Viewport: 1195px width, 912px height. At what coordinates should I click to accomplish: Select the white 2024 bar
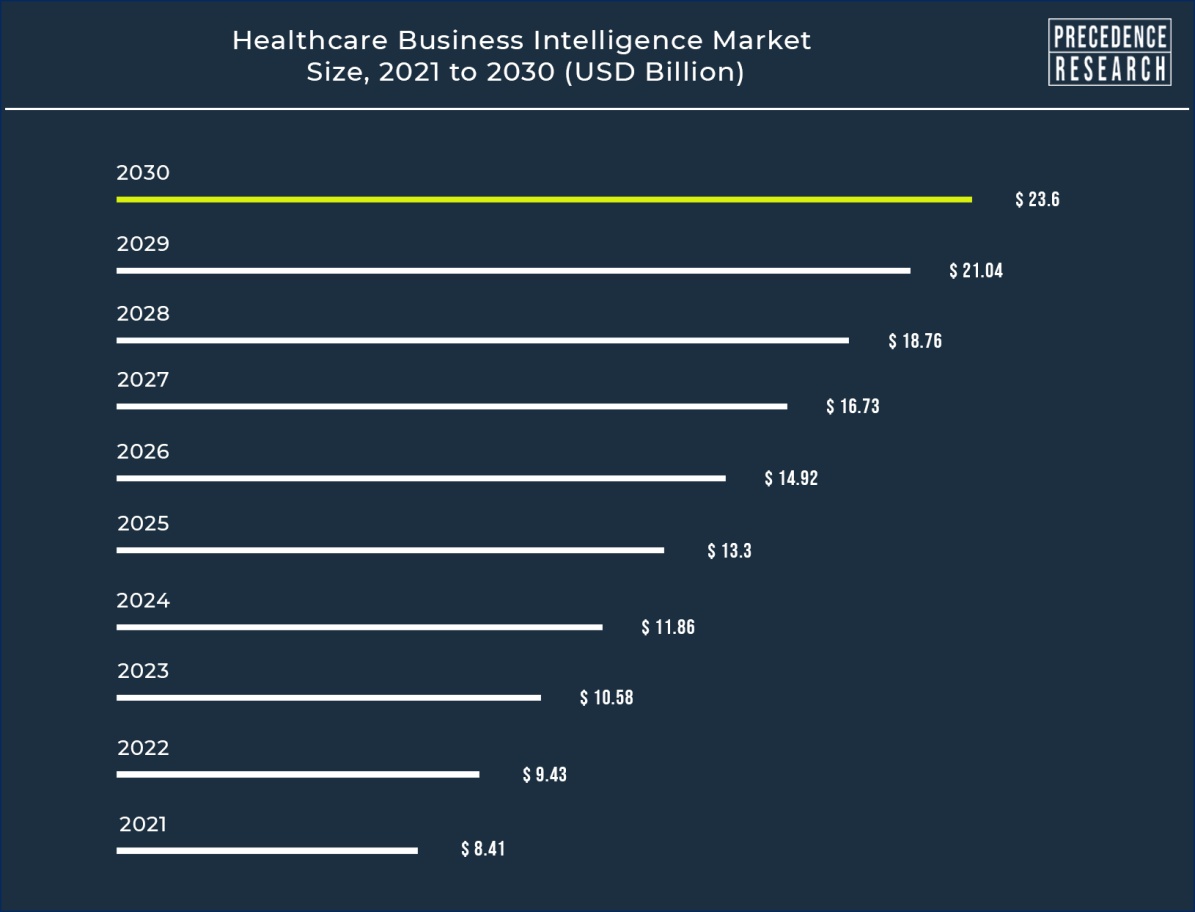[359, 627]
